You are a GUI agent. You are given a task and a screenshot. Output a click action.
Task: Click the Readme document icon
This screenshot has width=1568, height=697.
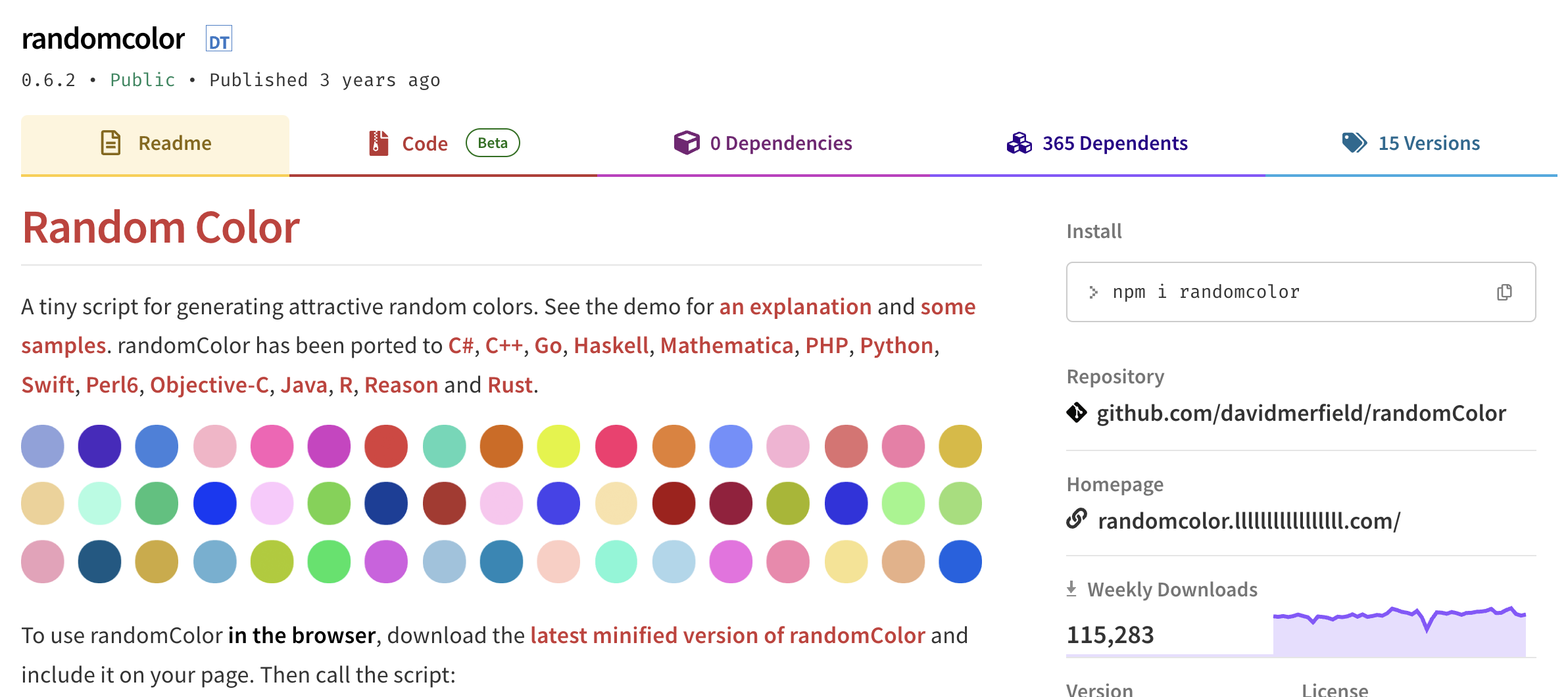110,143
